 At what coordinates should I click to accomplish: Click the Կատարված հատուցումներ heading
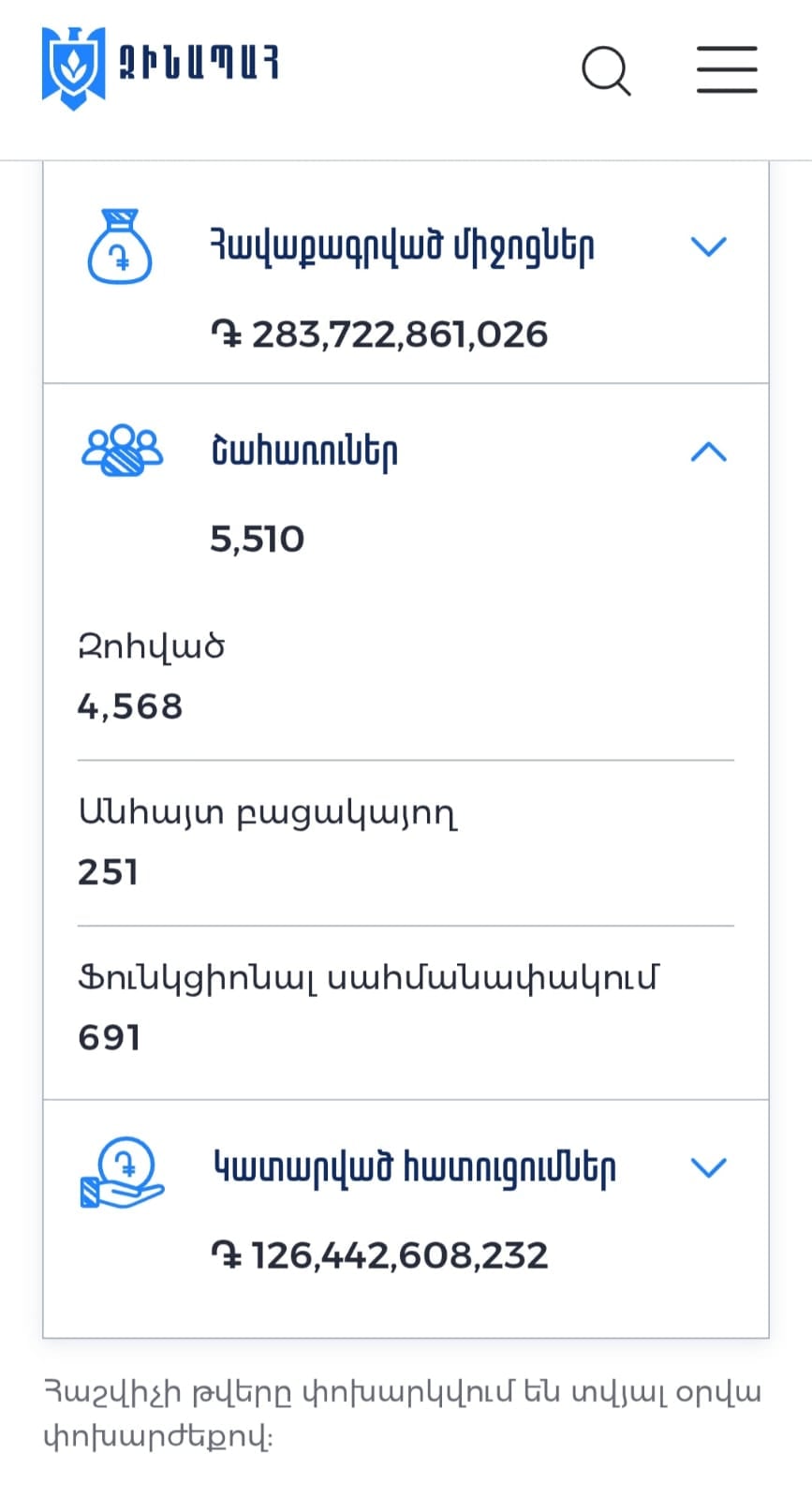(x=415, y=1168)
